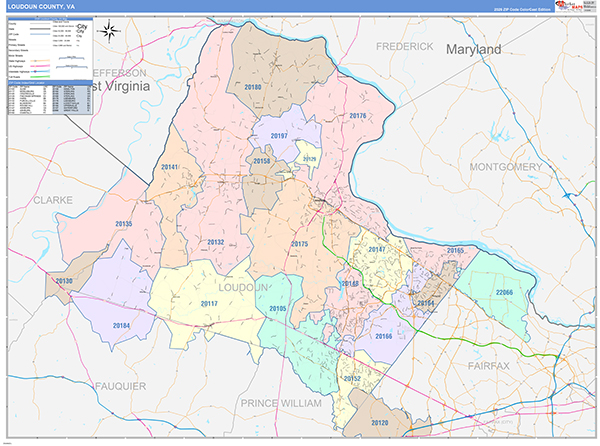Select ZIP code label 20148
600x446 pixels.
350,283
